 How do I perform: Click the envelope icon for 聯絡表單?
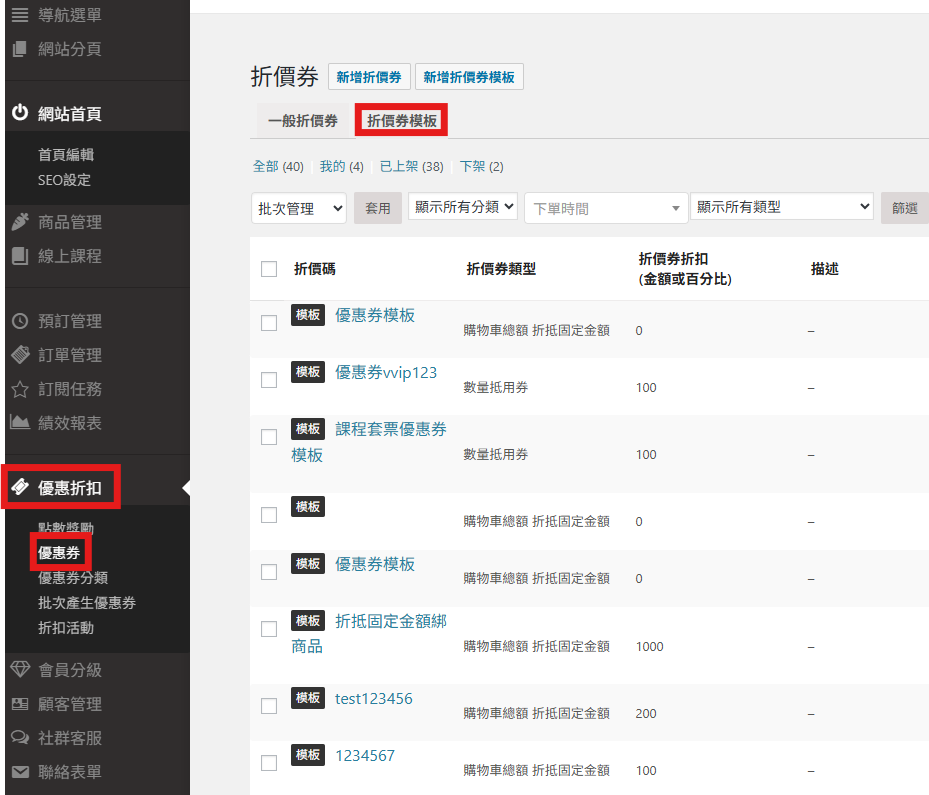point(20,772)
